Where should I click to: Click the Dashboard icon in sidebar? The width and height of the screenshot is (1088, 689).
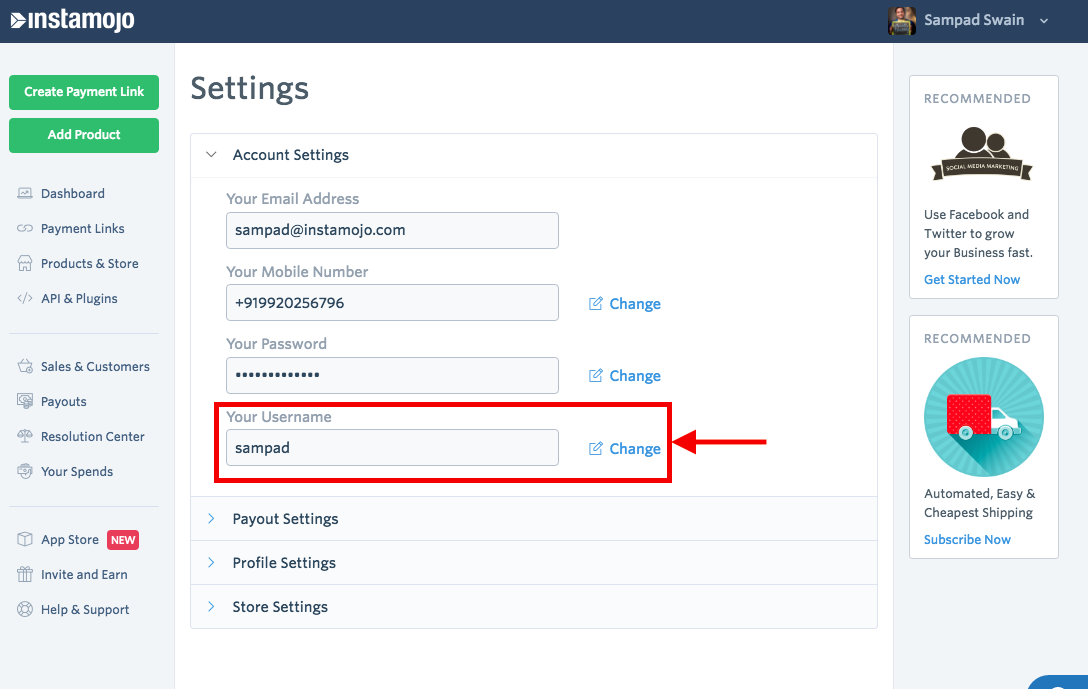coord(25,194)
